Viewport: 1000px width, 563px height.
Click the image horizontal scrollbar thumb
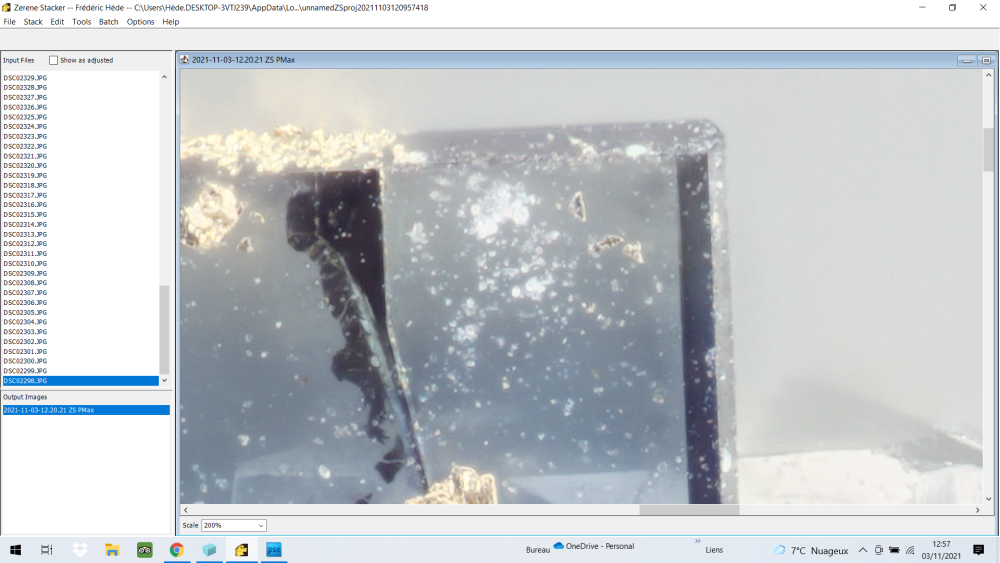(x=689, y=510)
